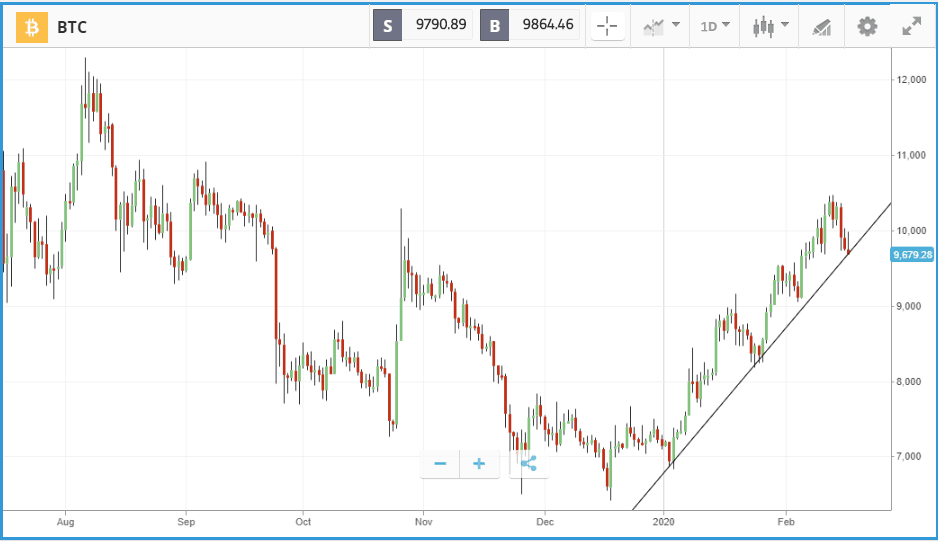Click the current price label 9,679.28
The width and height of the screenshot is (938, 541).
pos(912,255)
